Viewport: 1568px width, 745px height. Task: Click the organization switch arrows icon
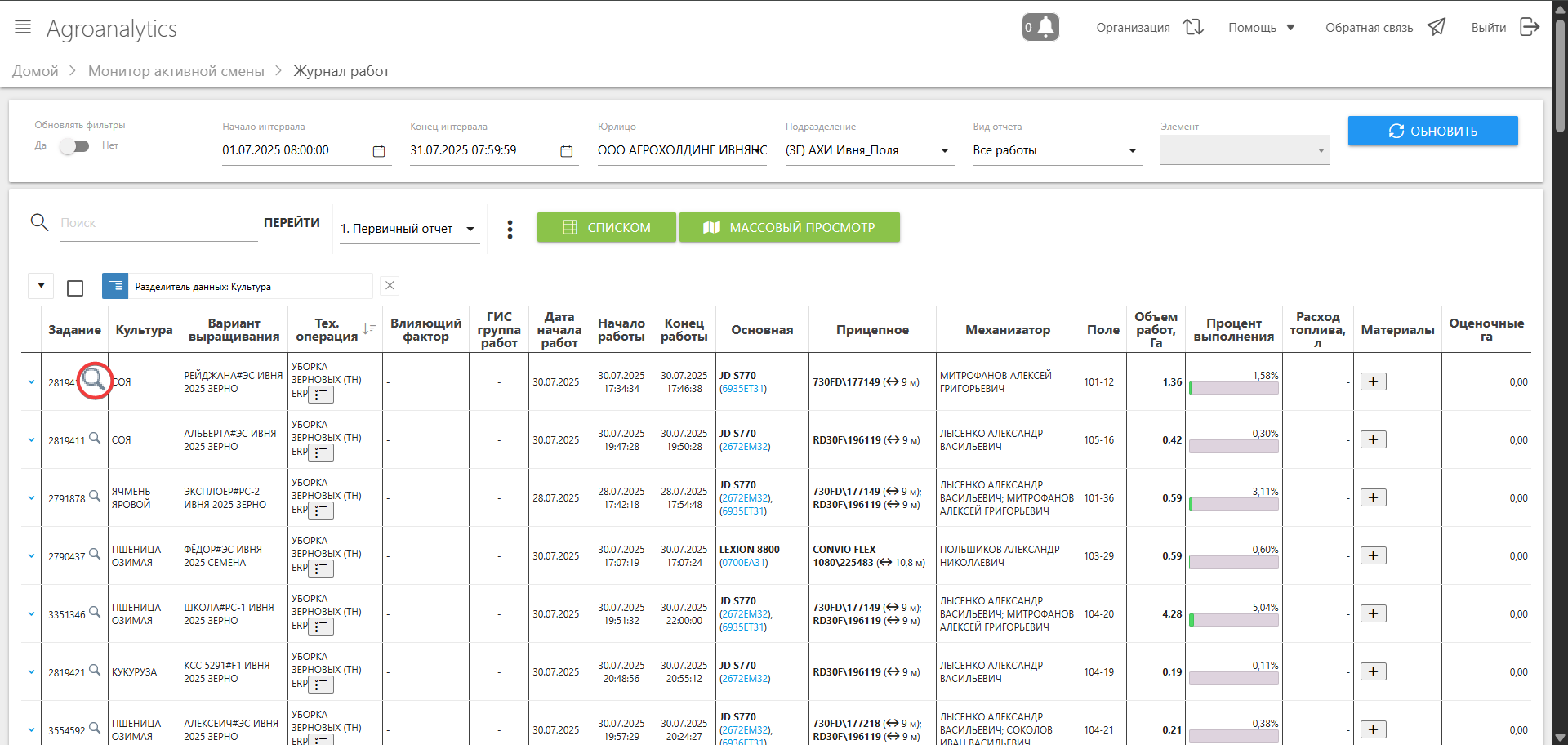(1193, 27)
